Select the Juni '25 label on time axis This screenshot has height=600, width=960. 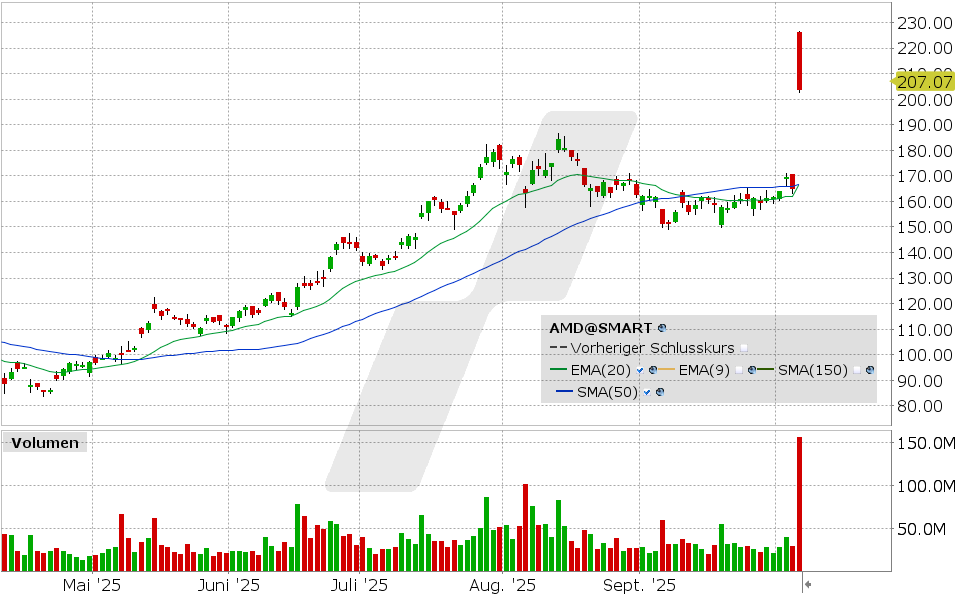[x=229, y=584]
